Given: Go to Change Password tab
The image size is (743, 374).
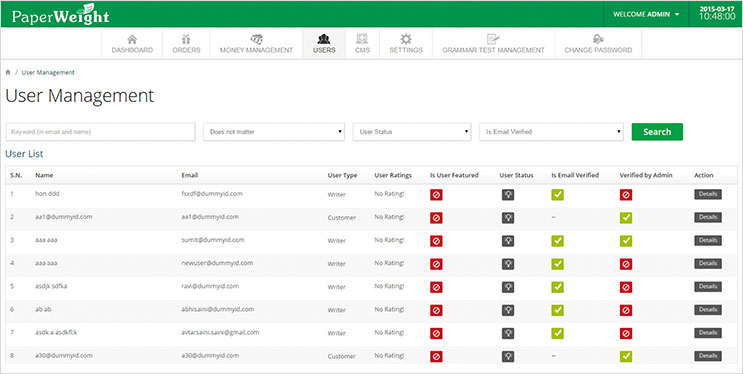Looking at the screenshot, I should [x=598, y=44].
